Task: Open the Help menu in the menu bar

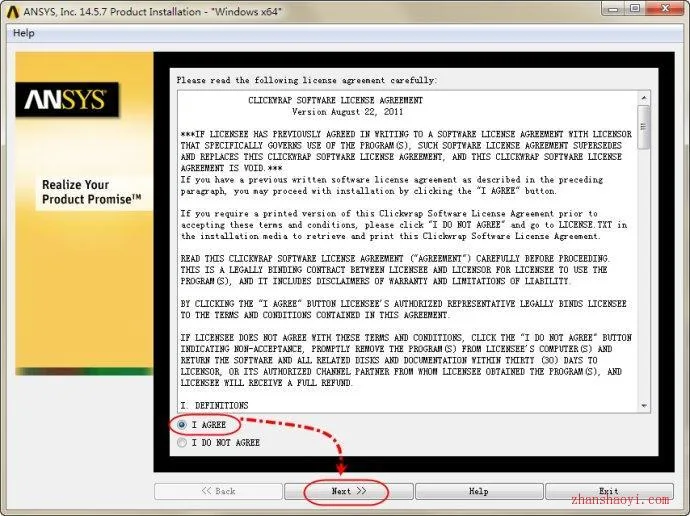Action: coord(24,33)
